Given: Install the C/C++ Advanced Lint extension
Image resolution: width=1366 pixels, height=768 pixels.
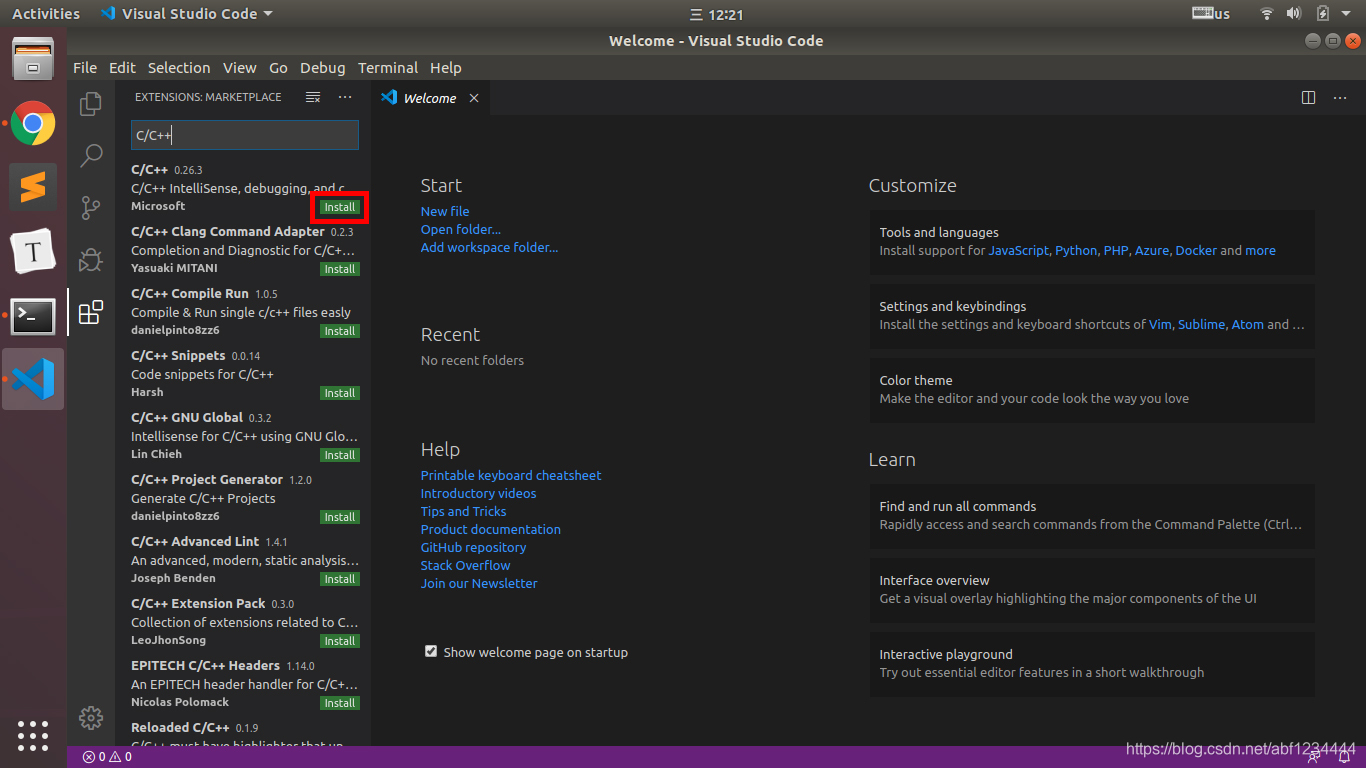Looking at the screenshot, I should (x=340, y=579).
